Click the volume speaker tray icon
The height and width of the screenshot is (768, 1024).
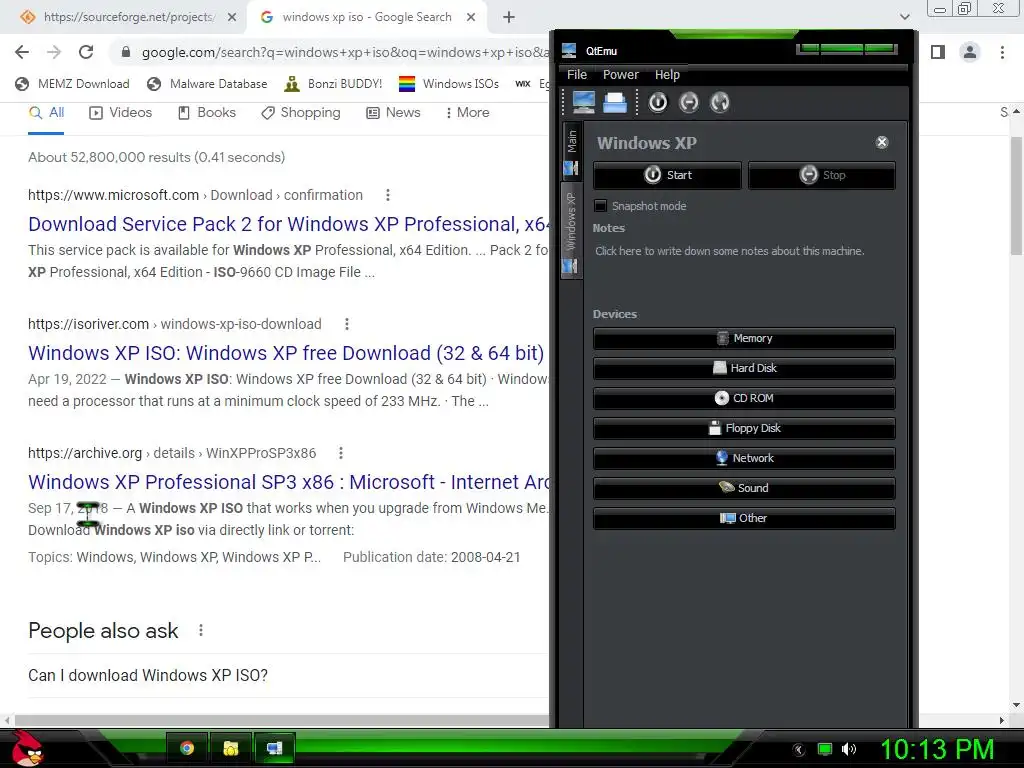(849, 749)
